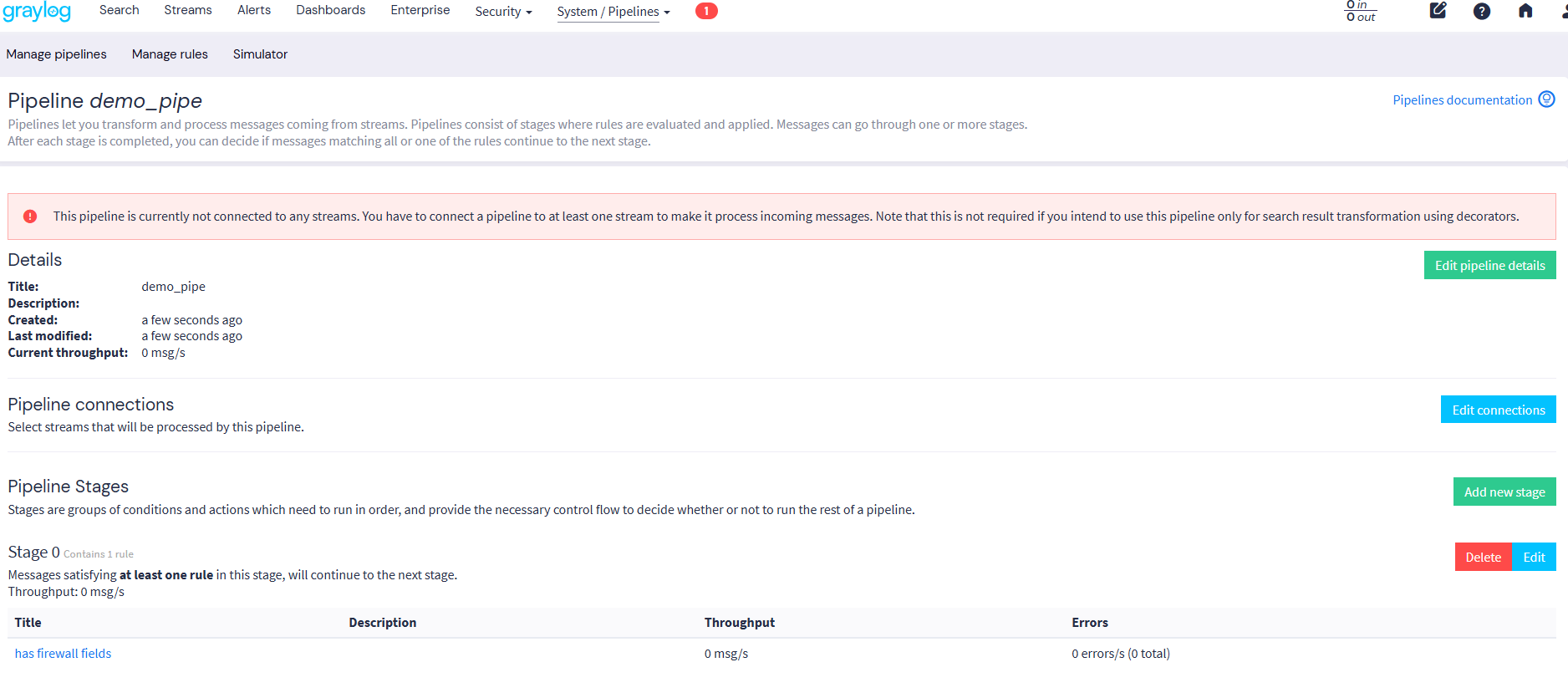Switch to the Simulator tab
1568x698 pixels.
click(x=260, y=54)
